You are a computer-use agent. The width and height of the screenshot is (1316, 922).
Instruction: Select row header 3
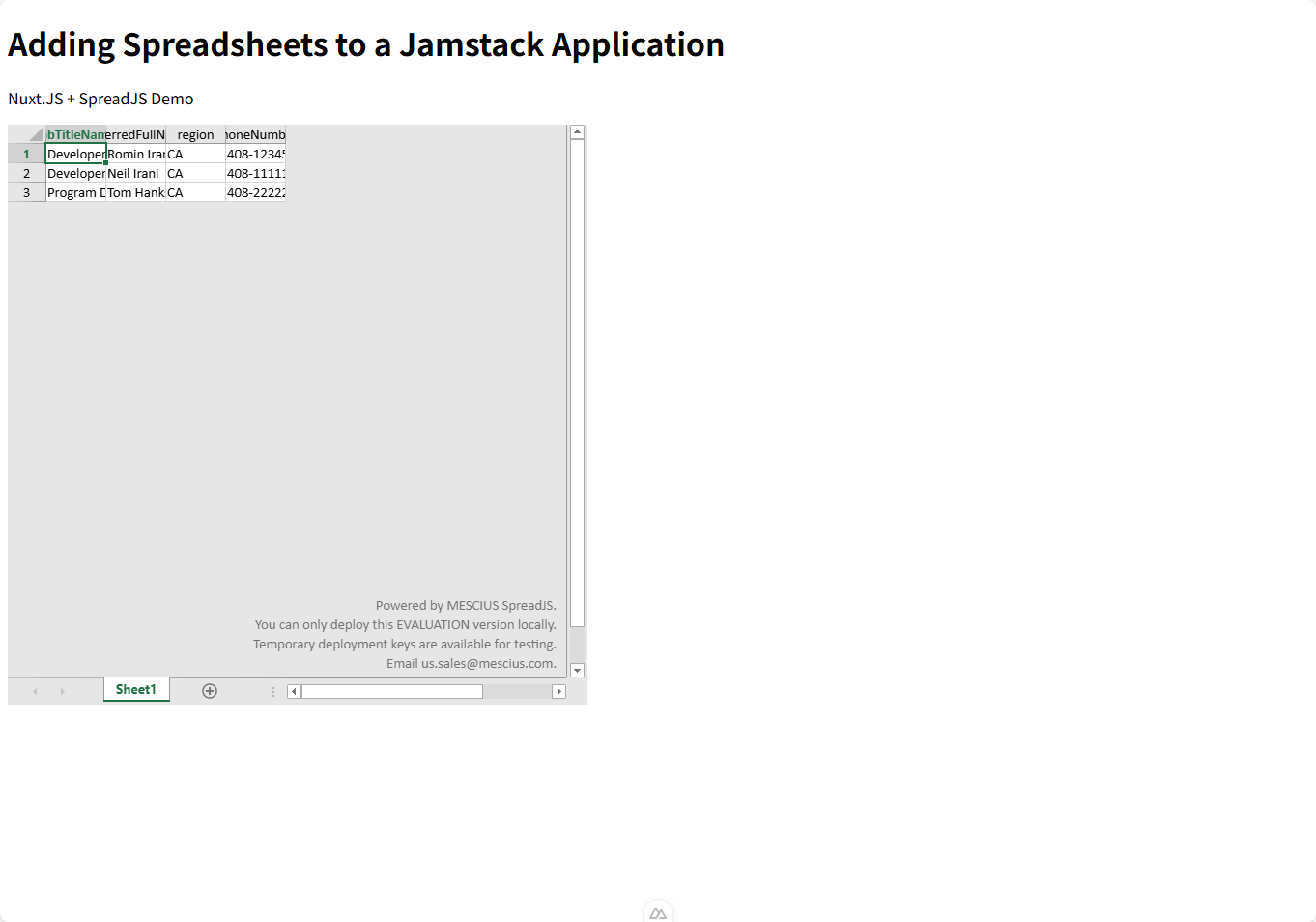(x=26, y=192)
